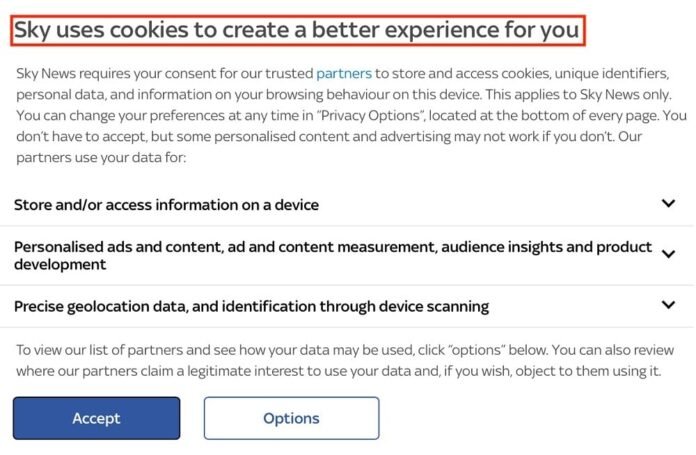Click the Accept cookies button
Image resolution: width=696 pixels, height=455 pixels.
[x=96, y=418]
